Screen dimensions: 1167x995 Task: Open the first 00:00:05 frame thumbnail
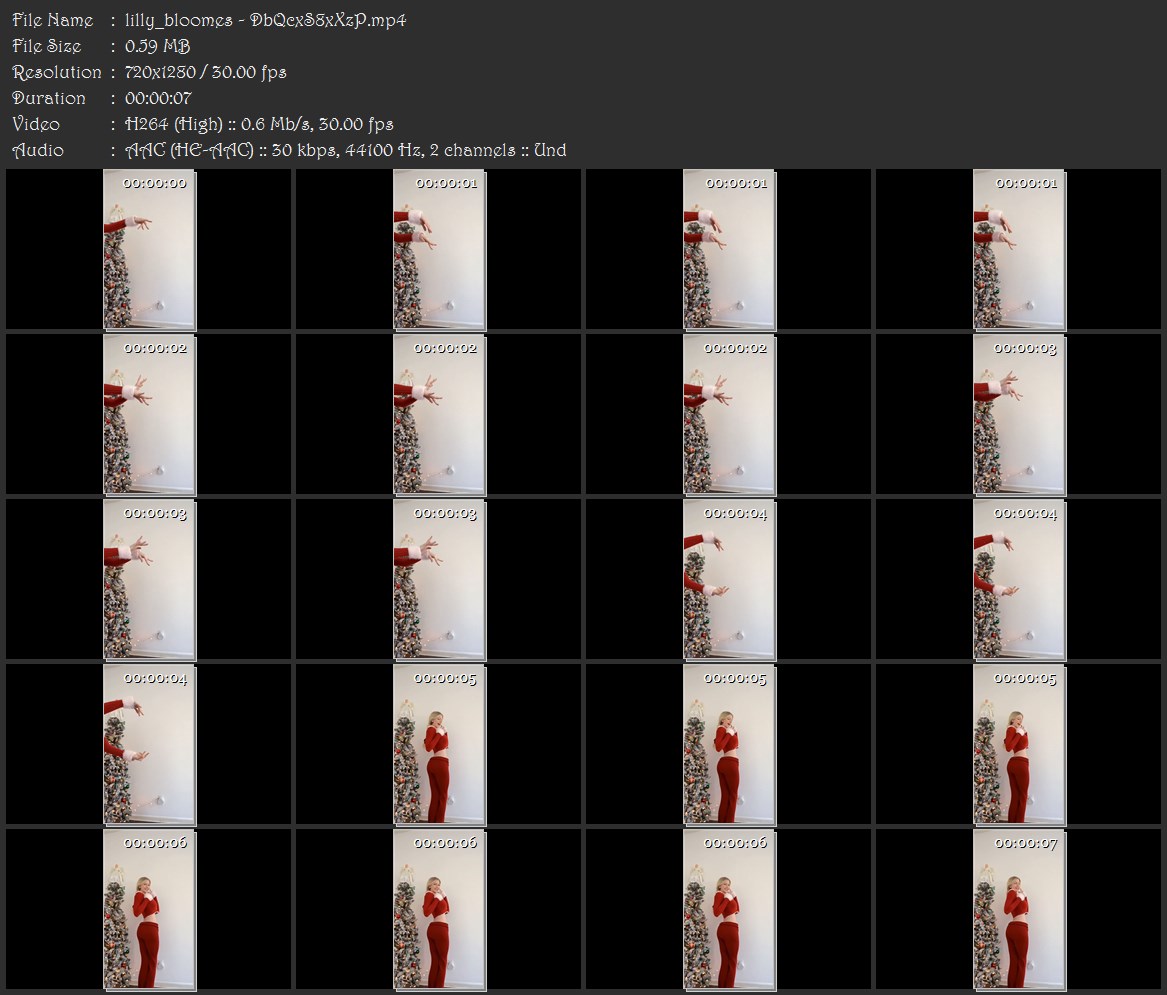tap(439, 745)
